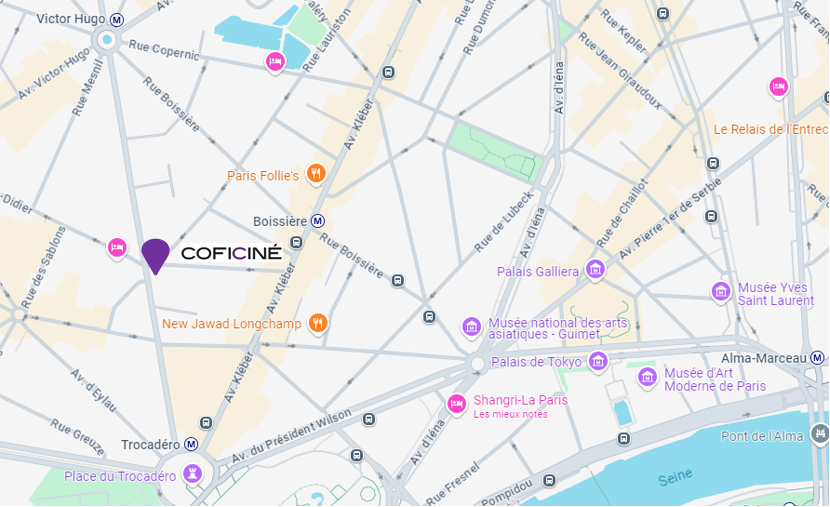Image resolution: width=830 pixels, height=507 pixels.
Task: Click the Boissière metro station icon
Action: (x=318, y=221)
